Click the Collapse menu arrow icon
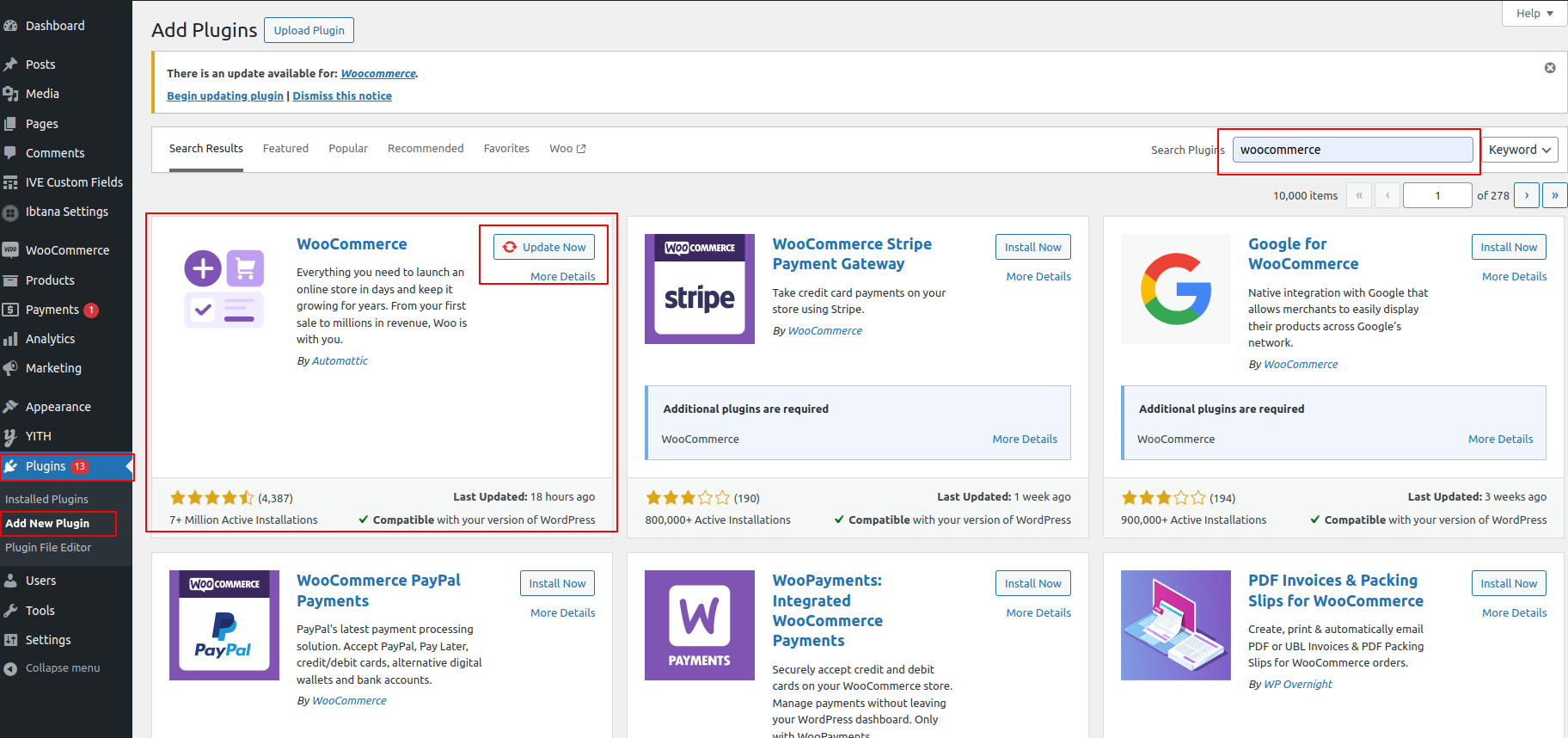 pos(10,668)
